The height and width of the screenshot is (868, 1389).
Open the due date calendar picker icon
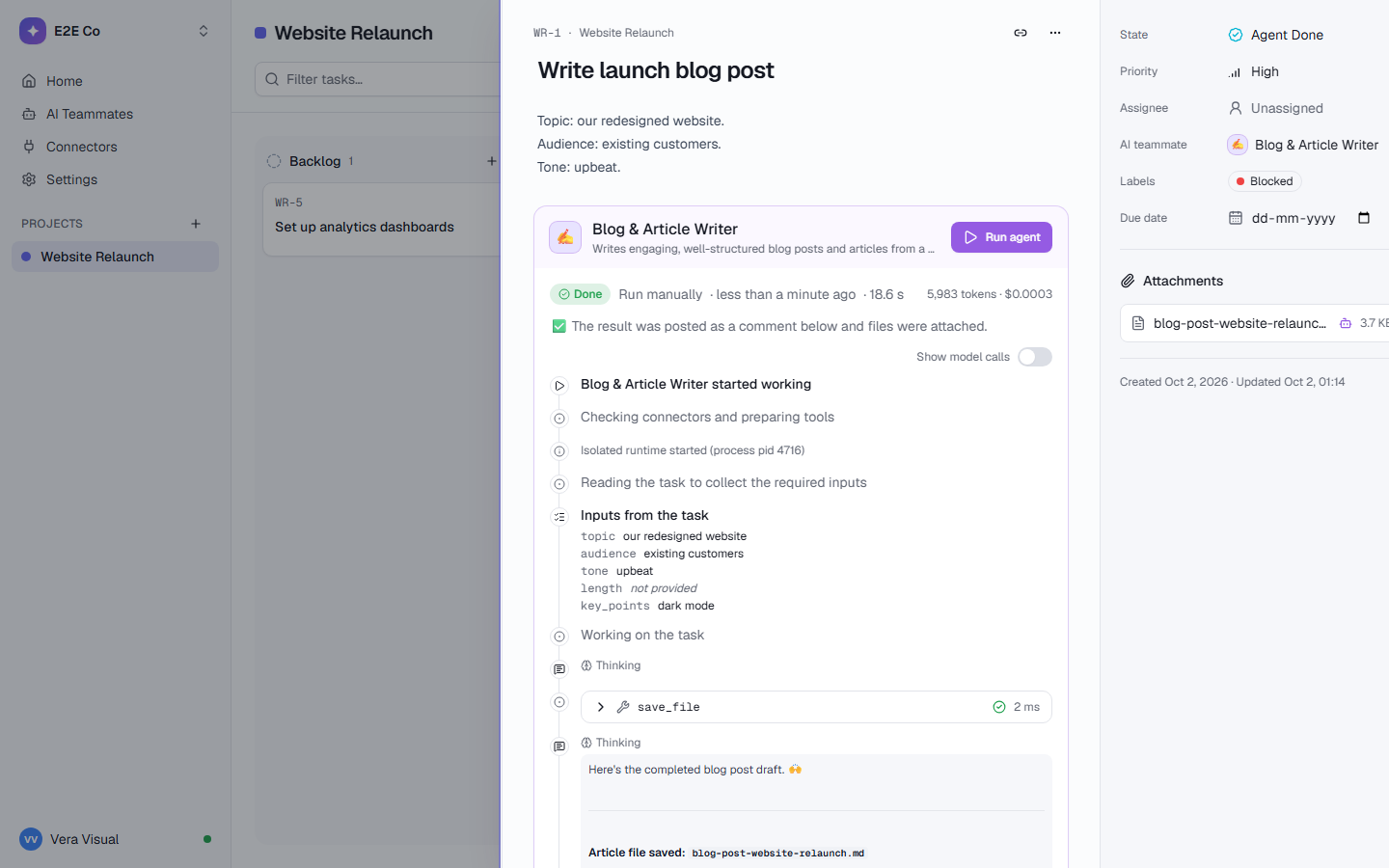point(1364,218)
